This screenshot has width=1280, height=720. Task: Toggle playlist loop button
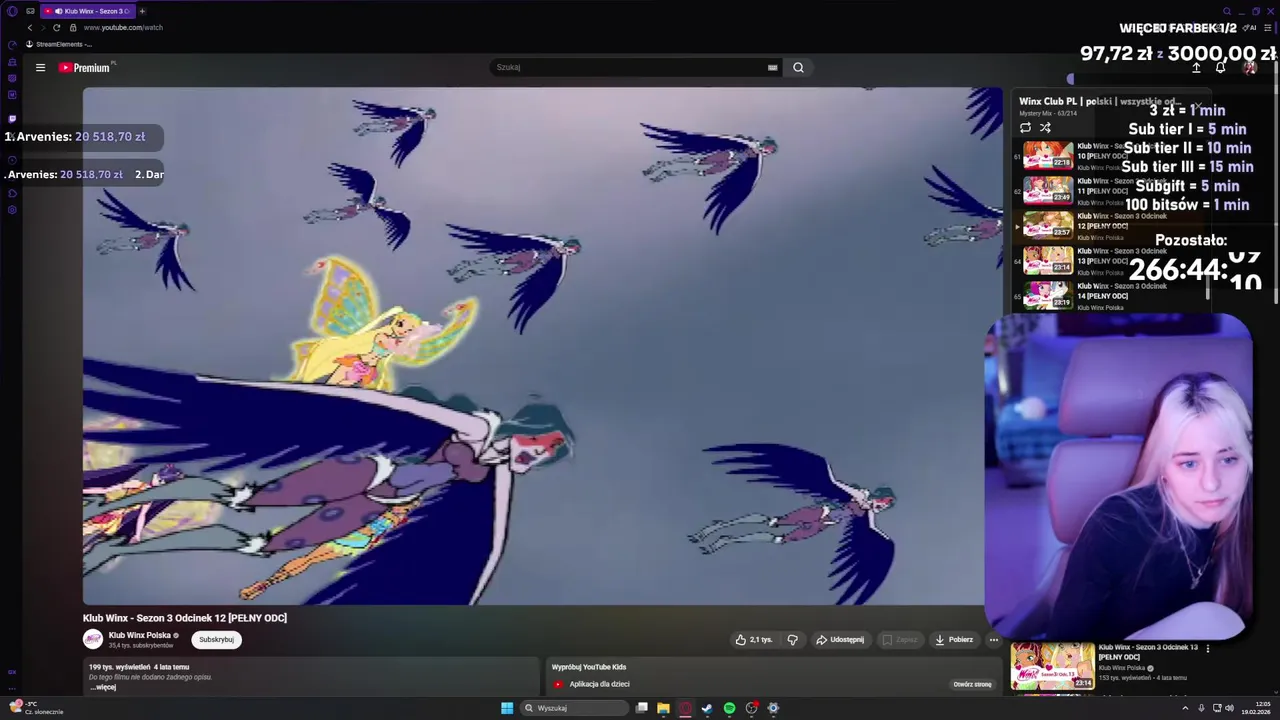(1025, 127)
